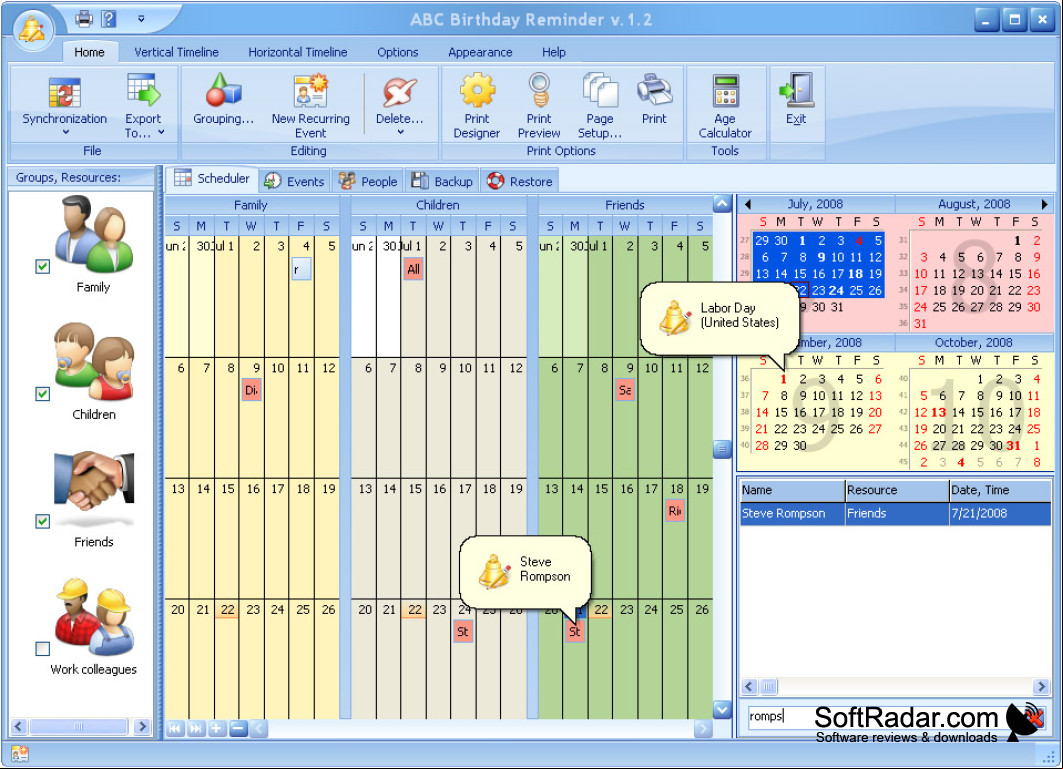This screenshot has width=1063, height=769.
Task: Click the plus button in scheduler navigator
Action: pos(217,728)
